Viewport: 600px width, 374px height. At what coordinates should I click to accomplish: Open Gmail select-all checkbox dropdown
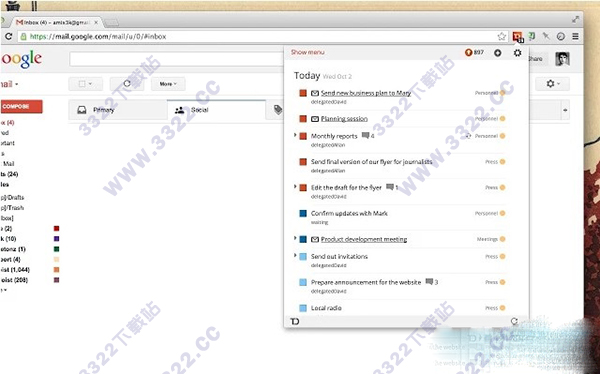pyautogui.click(x=86, y=83)
